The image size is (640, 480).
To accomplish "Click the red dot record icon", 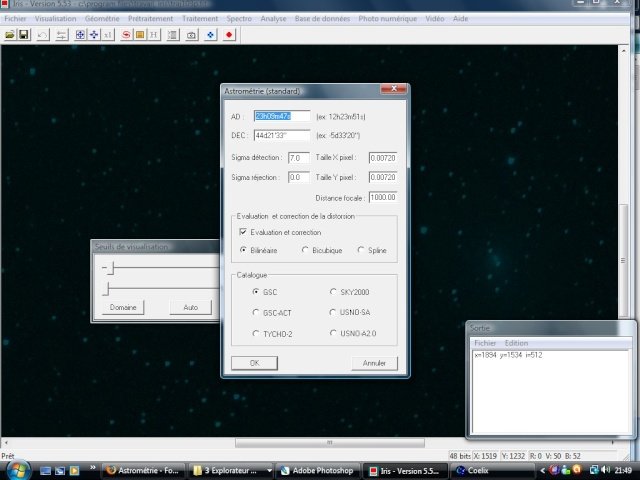I will pyautogui.click(x=229, y=35).
